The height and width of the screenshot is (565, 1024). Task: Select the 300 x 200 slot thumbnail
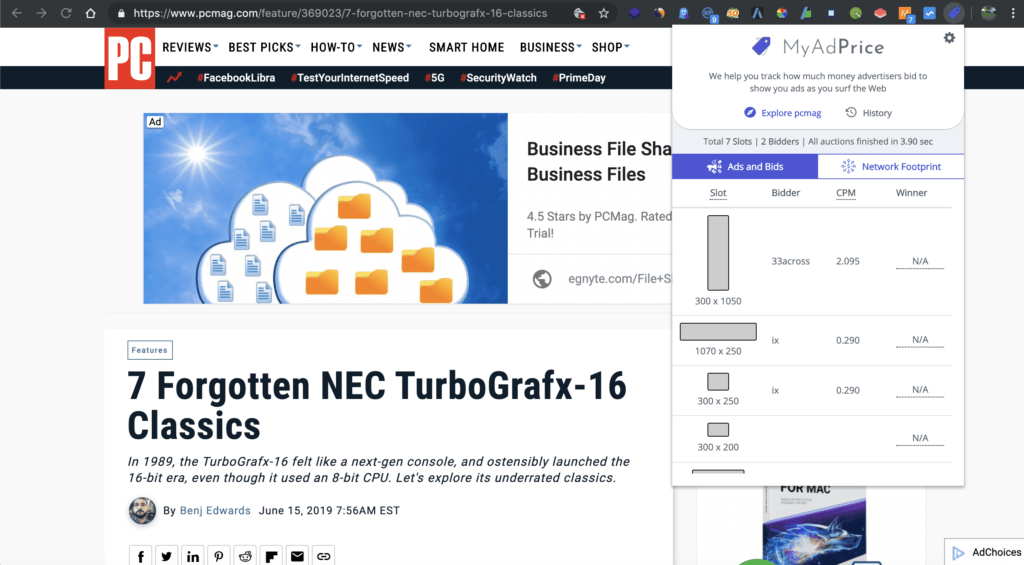click(718, 430)
